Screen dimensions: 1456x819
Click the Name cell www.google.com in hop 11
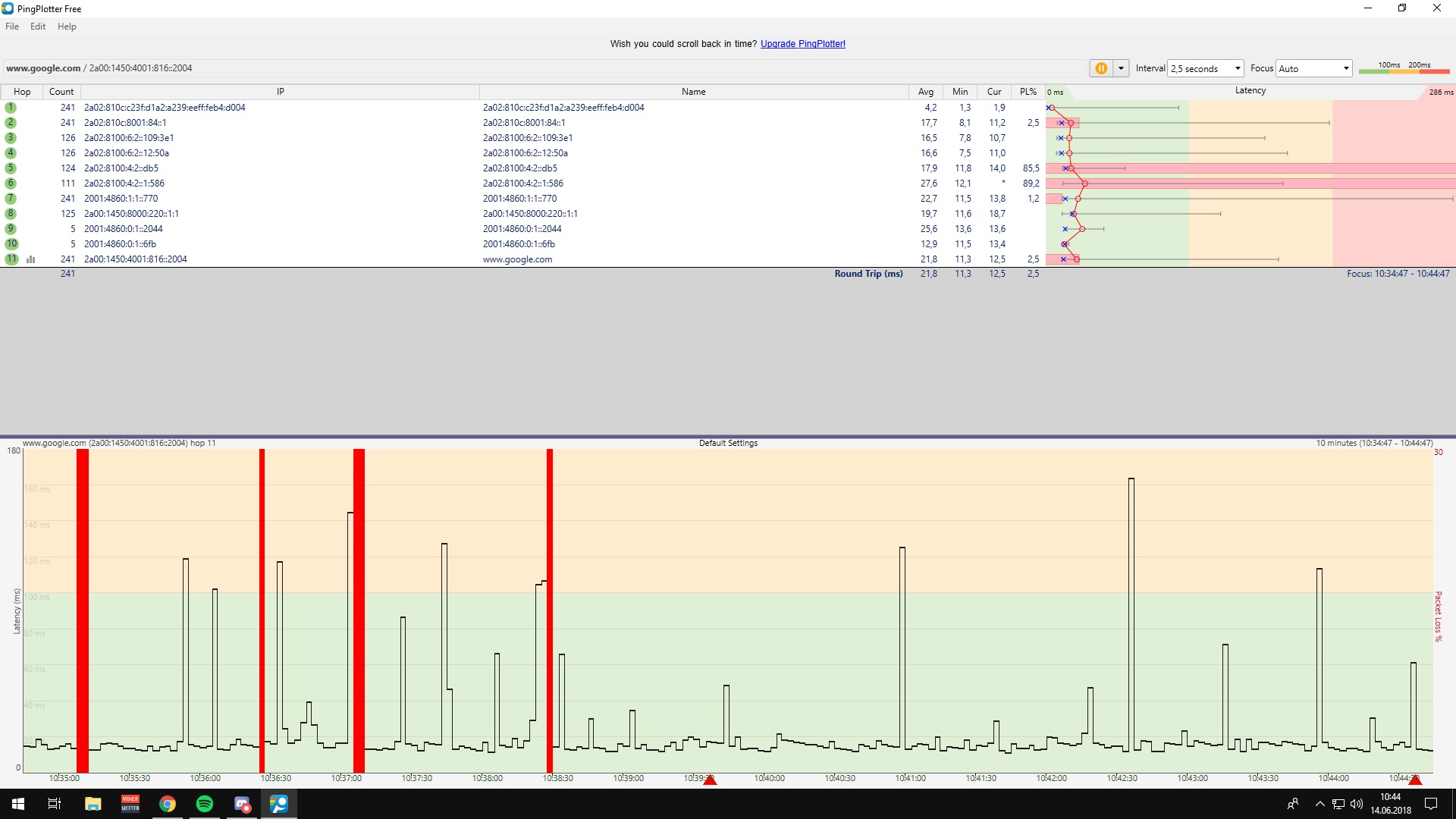[x=517, y=259]
